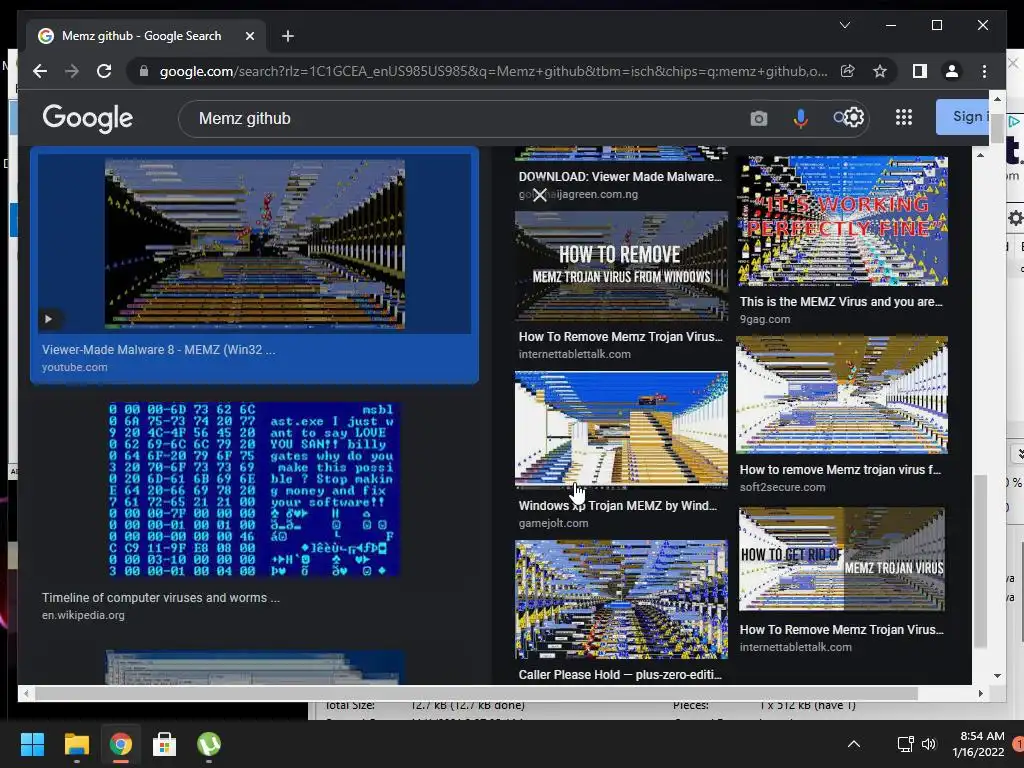Open the 'It's Working Perfectly Fine' thumbnail
This screenshot has width=1024, height=768.
[x=842, y=221]
